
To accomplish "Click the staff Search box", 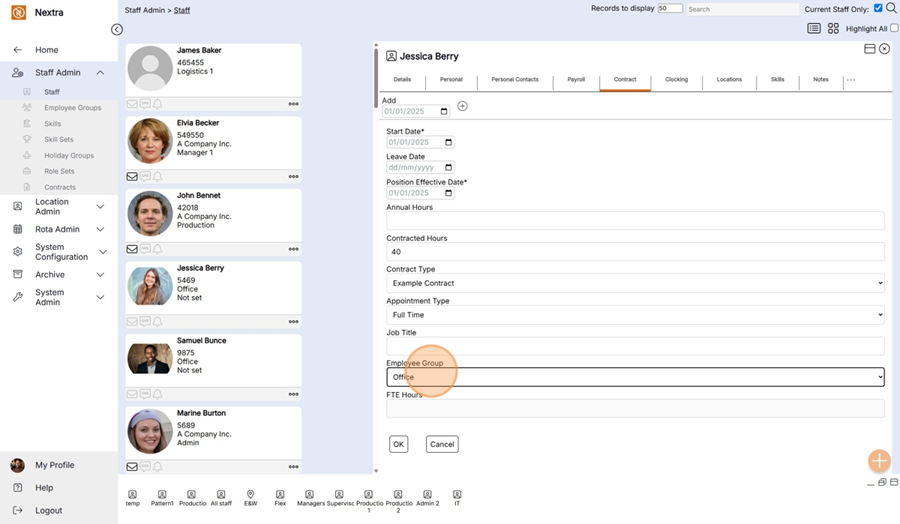I will 743,9.
